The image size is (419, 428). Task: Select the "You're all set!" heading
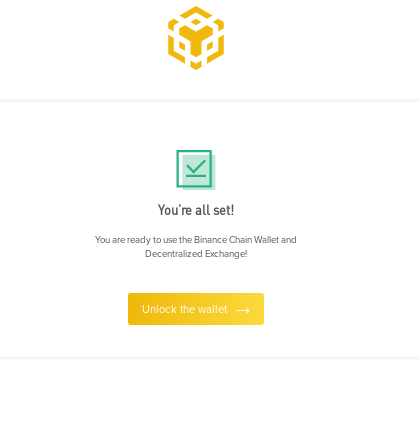[196, 210]
